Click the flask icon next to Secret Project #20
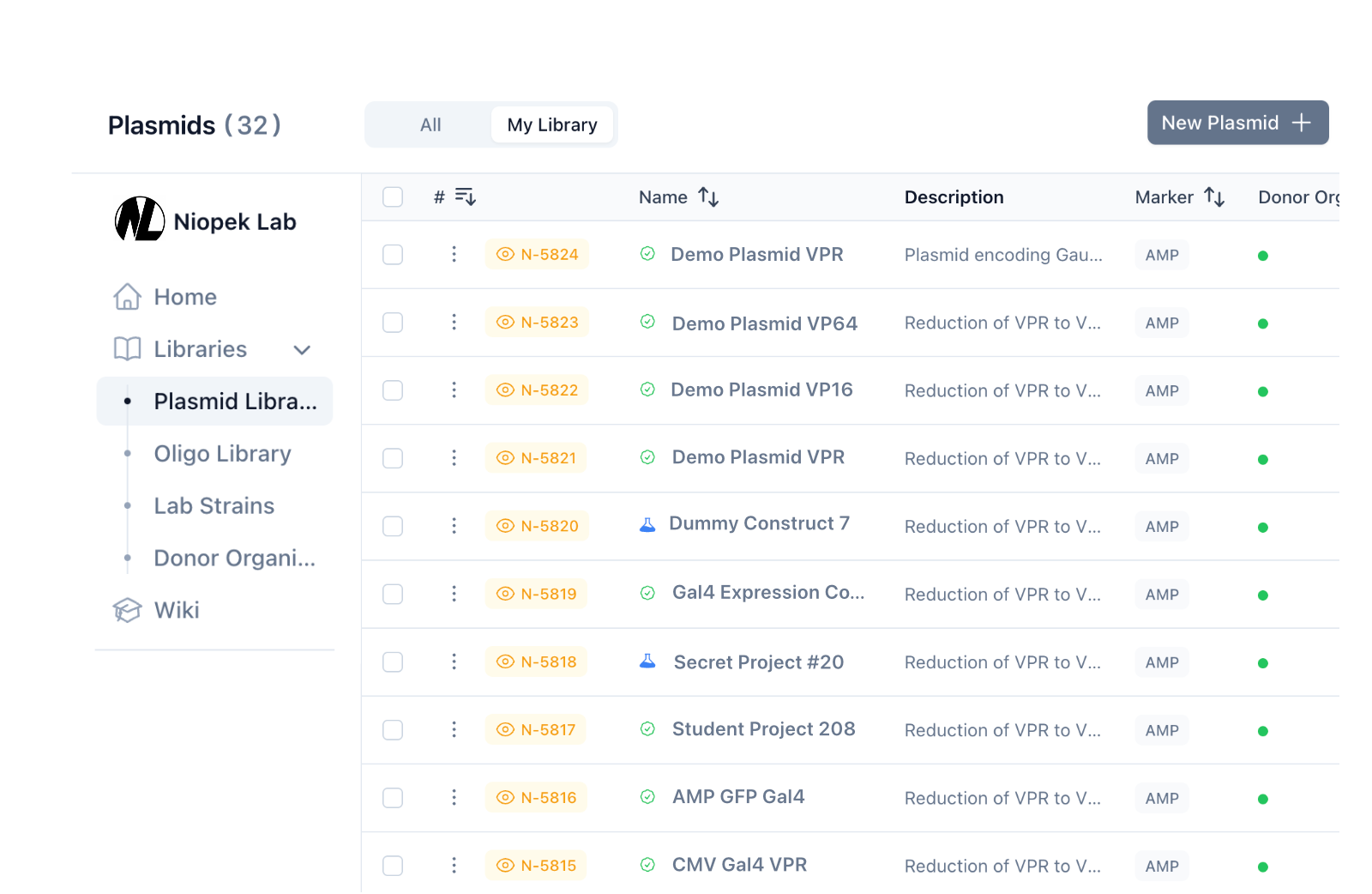This screenshot has height=894, width=1372. [x=647, y=661]
